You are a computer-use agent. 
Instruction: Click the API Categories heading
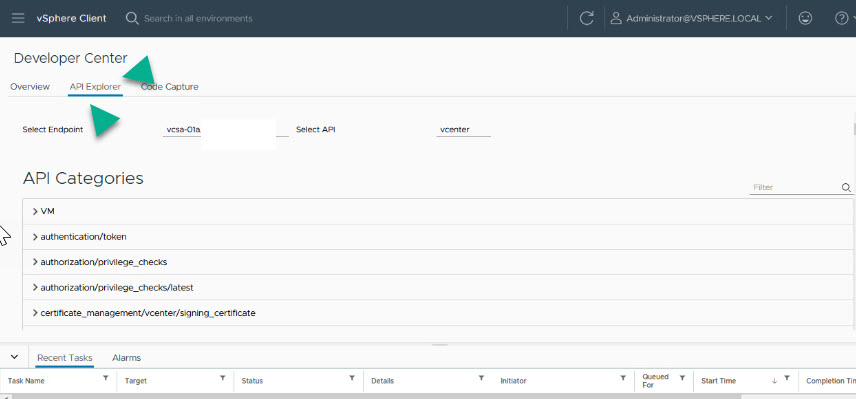click(83, 178)
